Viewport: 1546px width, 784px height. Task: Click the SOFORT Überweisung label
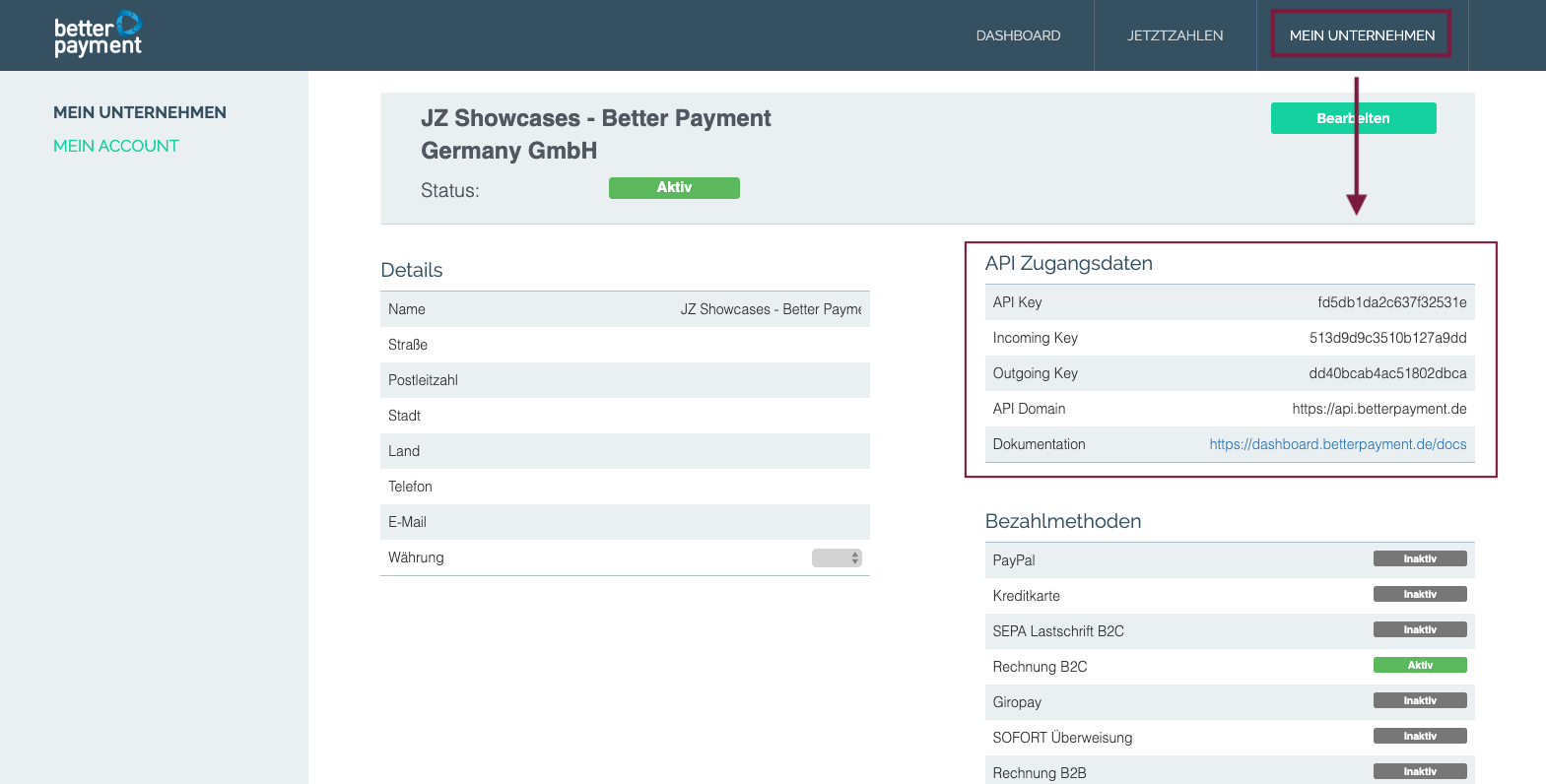[x=1062, y=738]
